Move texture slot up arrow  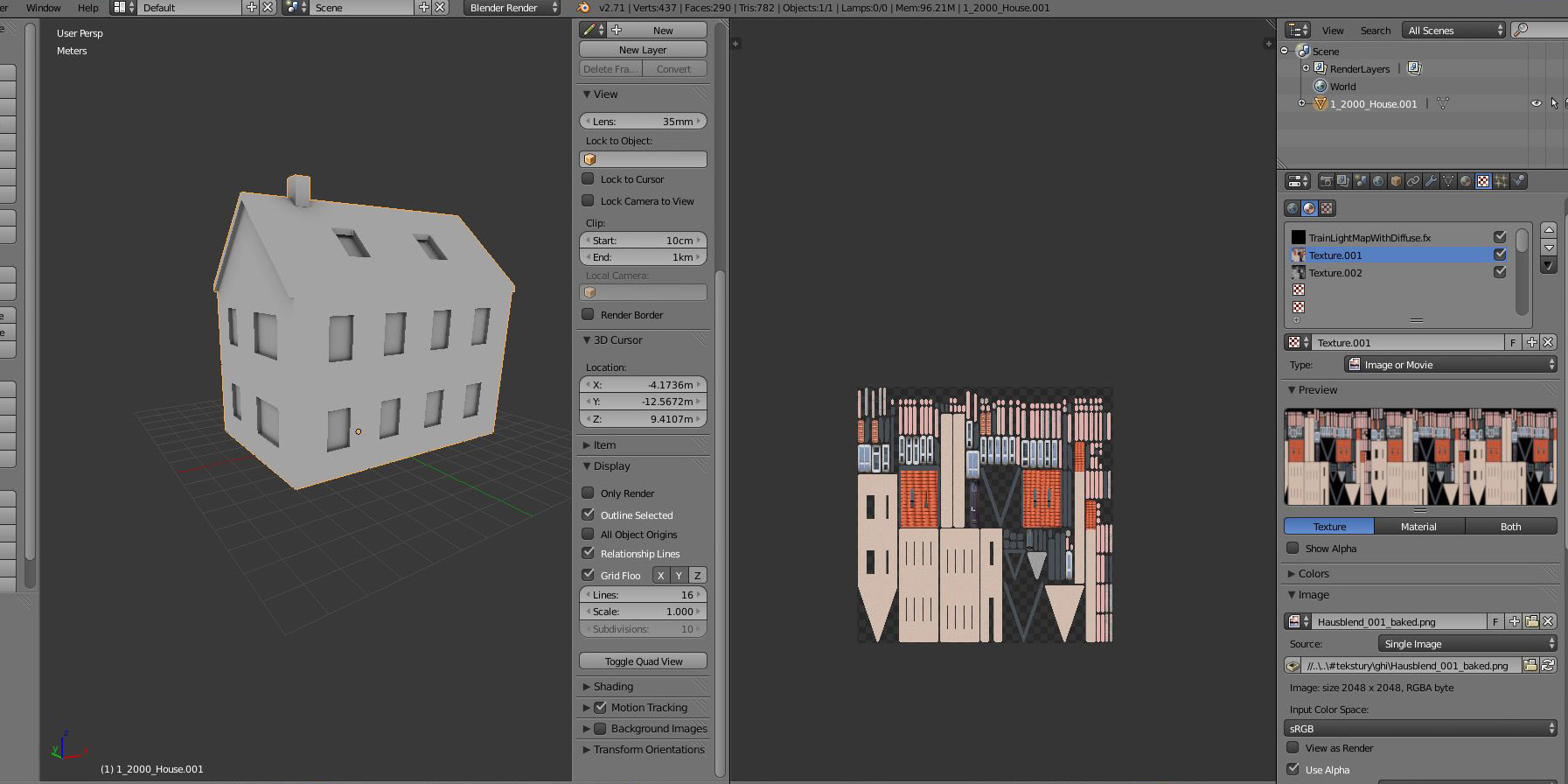click(x=1549, y=230)
